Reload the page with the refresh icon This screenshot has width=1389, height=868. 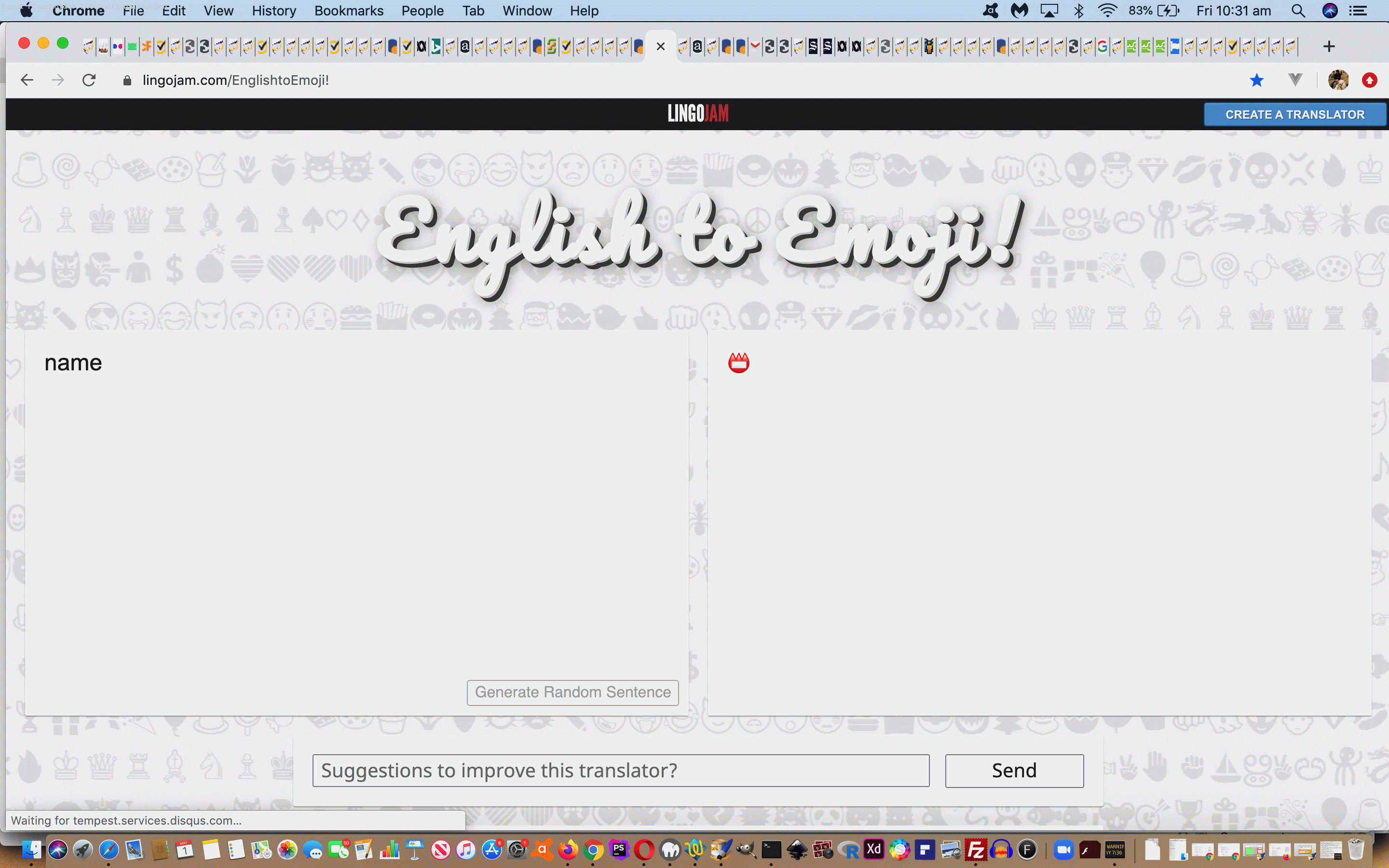[x=89, y=81]
